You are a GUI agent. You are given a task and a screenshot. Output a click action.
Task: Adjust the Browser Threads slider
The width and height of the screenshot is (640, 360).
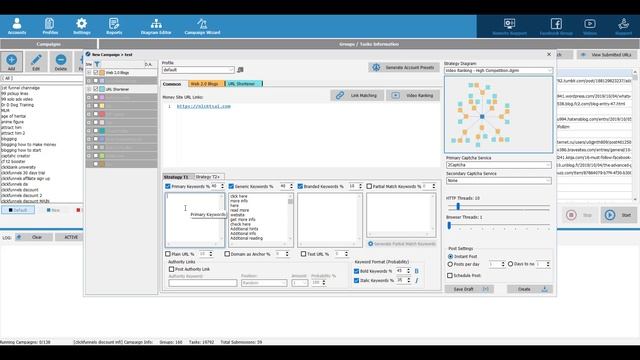498,225
